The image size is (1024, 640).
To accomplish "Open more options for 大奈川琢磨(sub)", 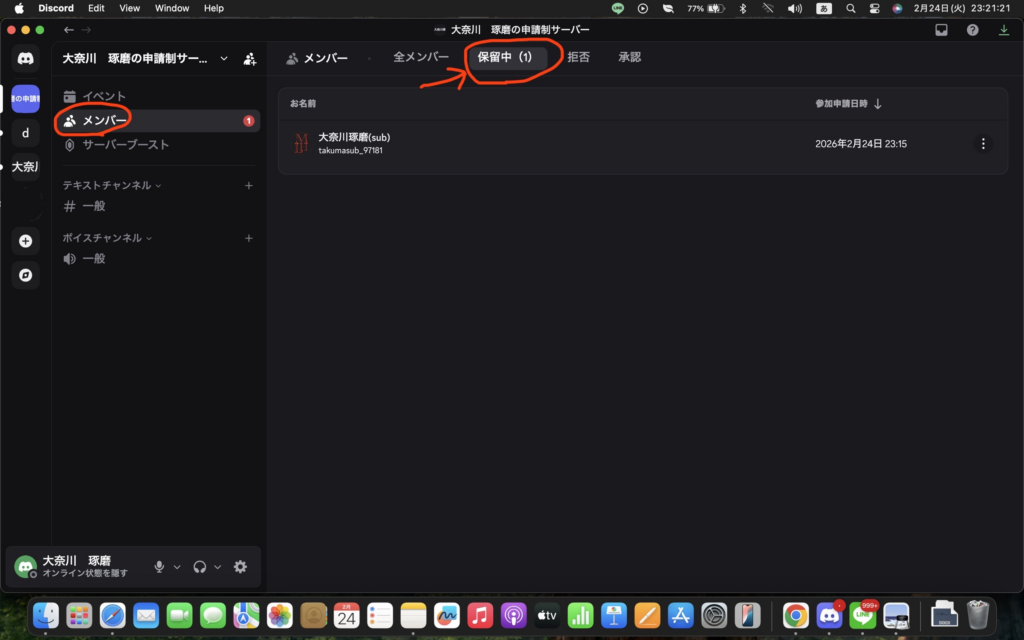I will (x=983, y=144).
